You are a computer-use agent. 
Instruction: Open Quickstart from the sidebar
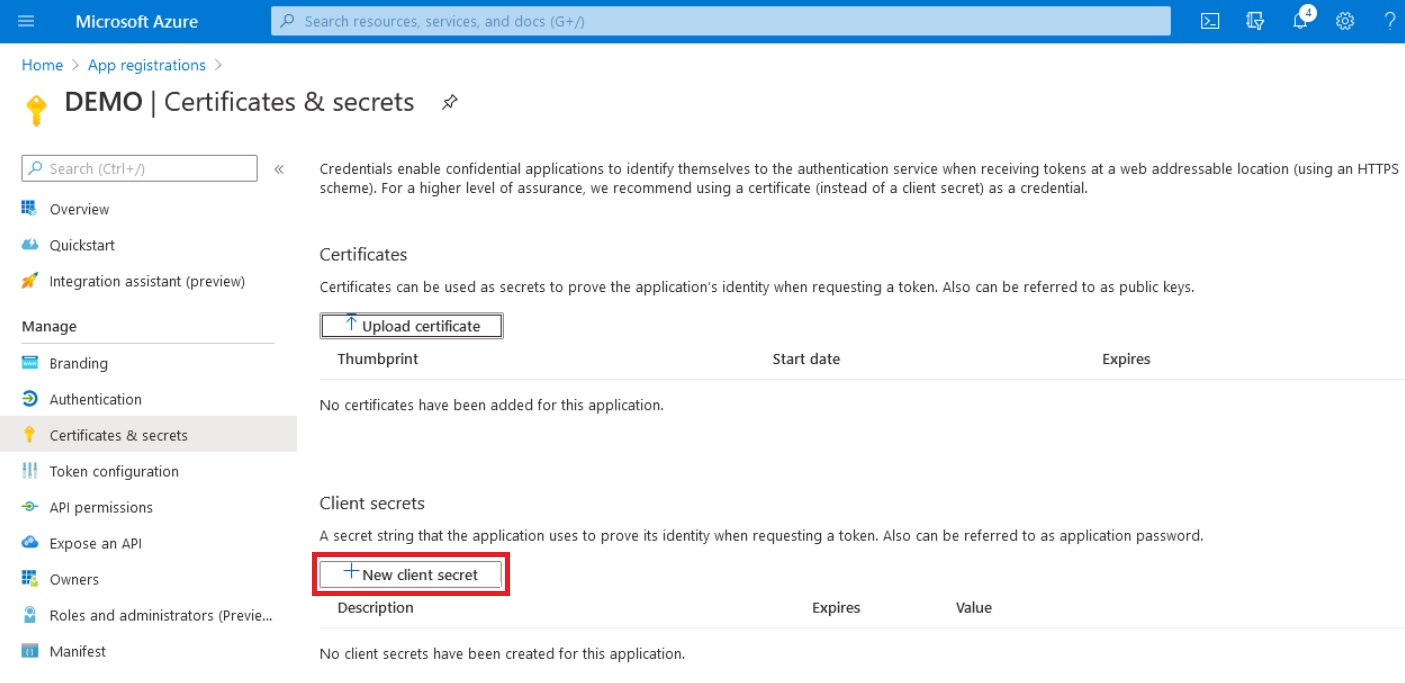(x=83, y=245)
